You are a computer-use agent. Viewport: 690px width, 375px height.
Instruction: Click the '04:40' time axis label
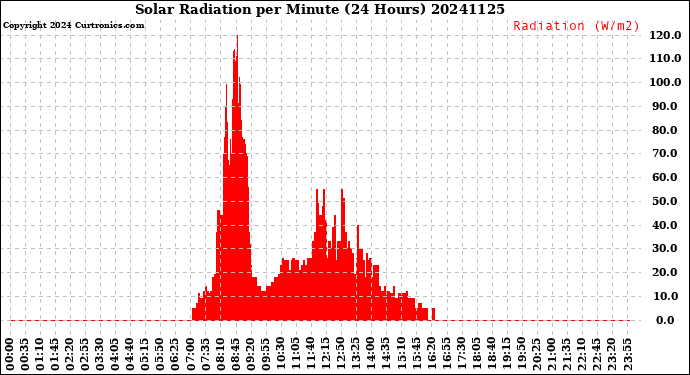click(x=130, y=355)
